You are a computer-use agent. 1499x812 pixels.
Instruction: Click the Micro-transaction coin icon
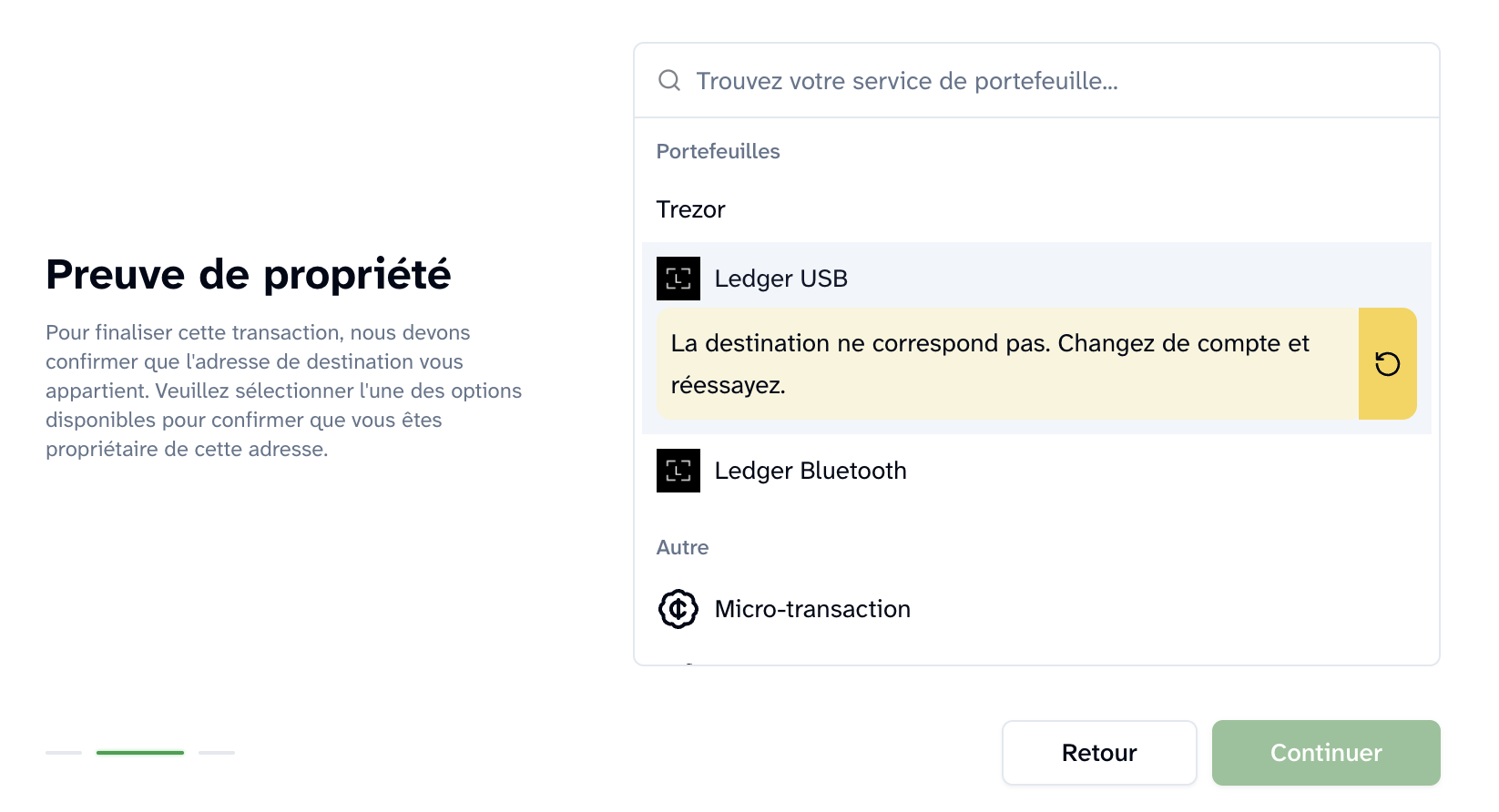(678, 609)
